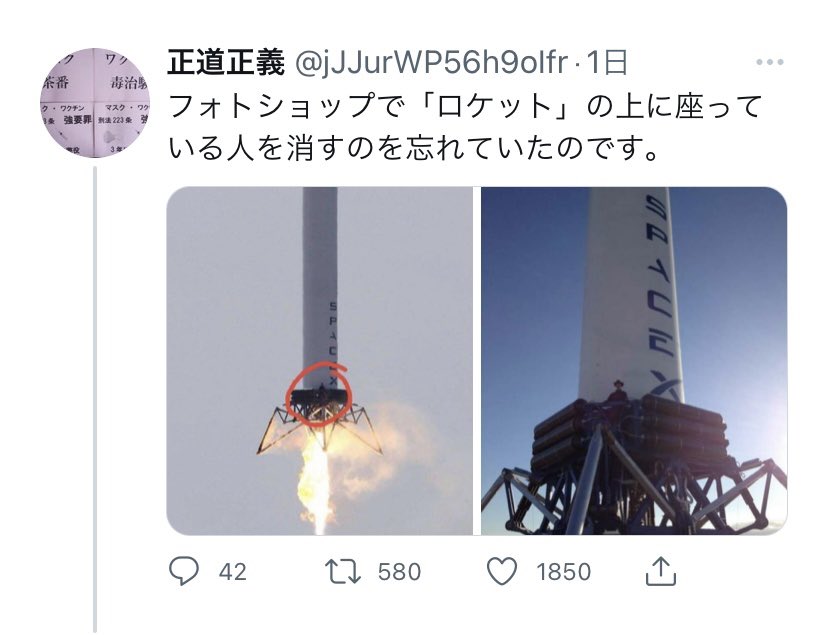Click the retweet arrows icon
The image size is (828, 635).
(x=343, y=572)
